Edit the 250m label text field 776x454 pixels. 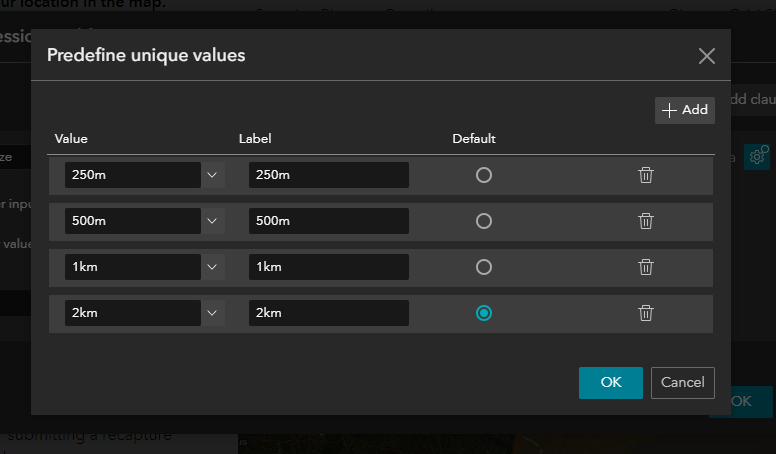tap(328, 175)
